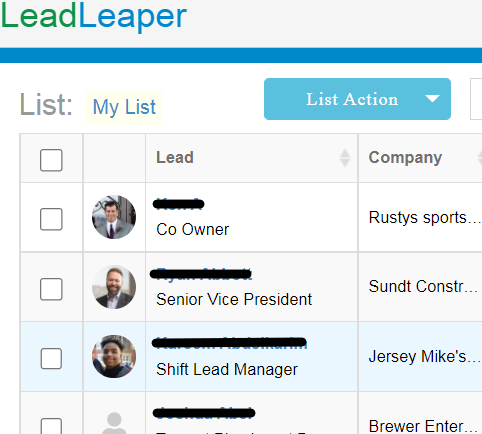This screenshot has height=434, width=482.
Task: Click the Lead column header
Action: 175,157
